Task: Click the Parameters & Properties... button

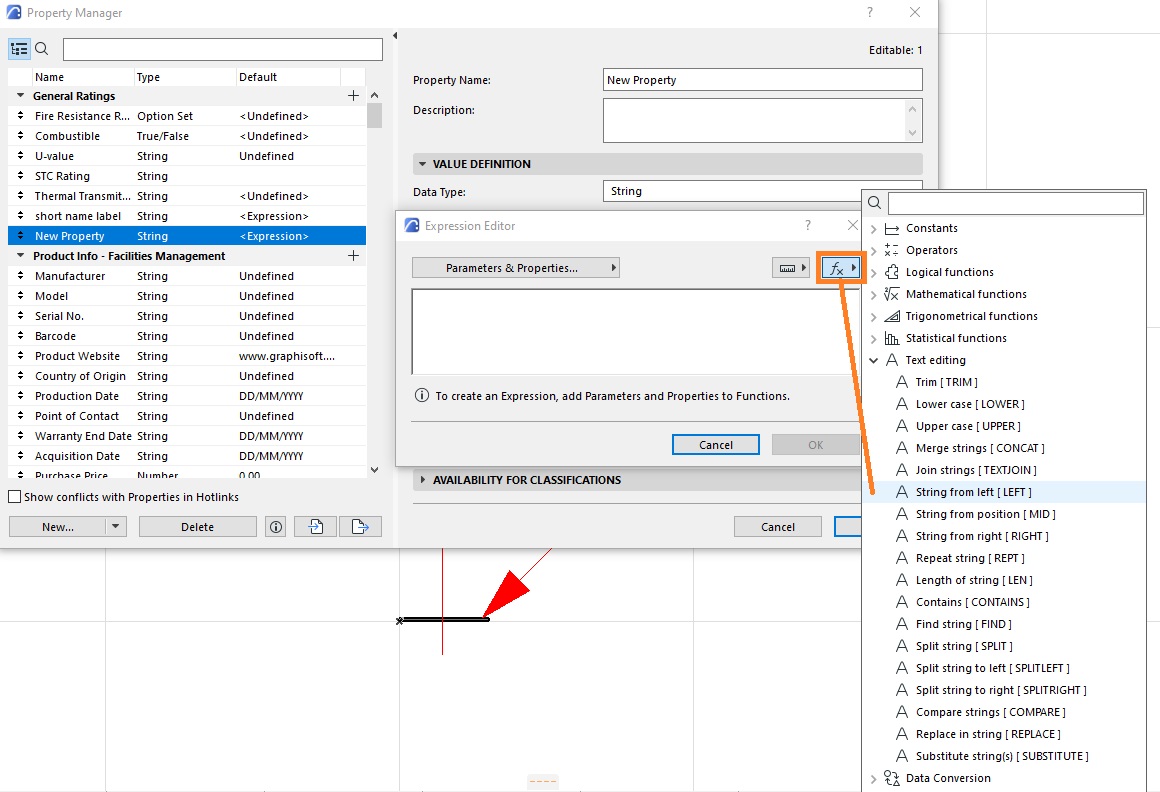Action: tap(515, 267)
